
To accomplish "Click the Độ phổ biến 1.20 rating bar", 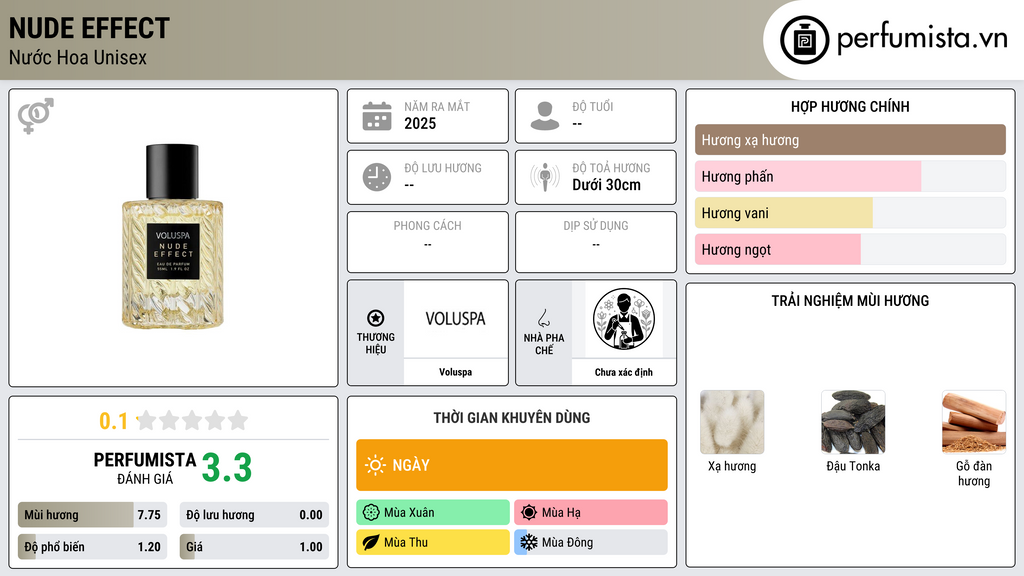I will (92, 547).
